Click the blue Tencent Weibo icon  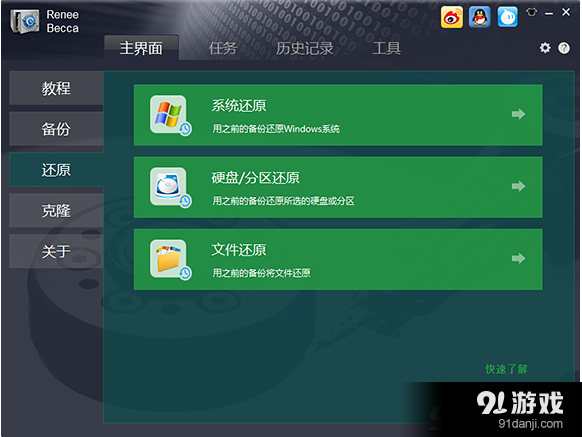(x=507, y=17)
